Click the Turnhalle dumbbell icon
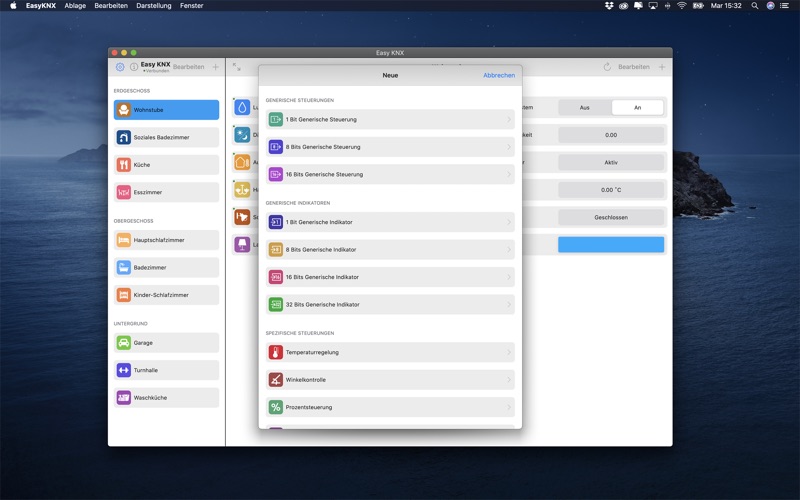 tap(123, 370)
